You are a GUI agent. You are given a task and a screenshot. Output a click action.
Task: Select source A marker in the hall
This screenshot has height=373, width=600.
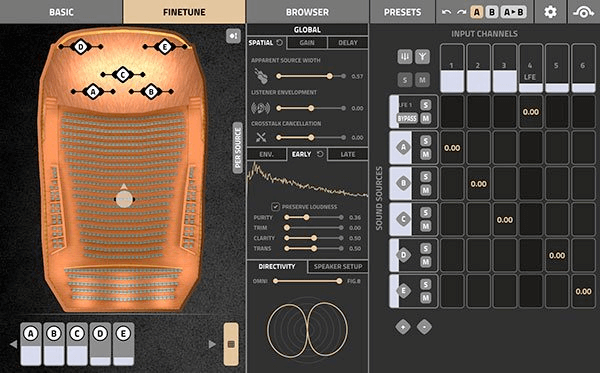93,92
